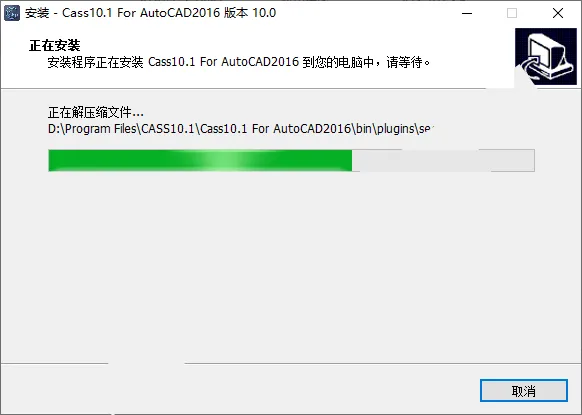
Task: Click the bright shimmer on the progress bar
Action: 223,160
